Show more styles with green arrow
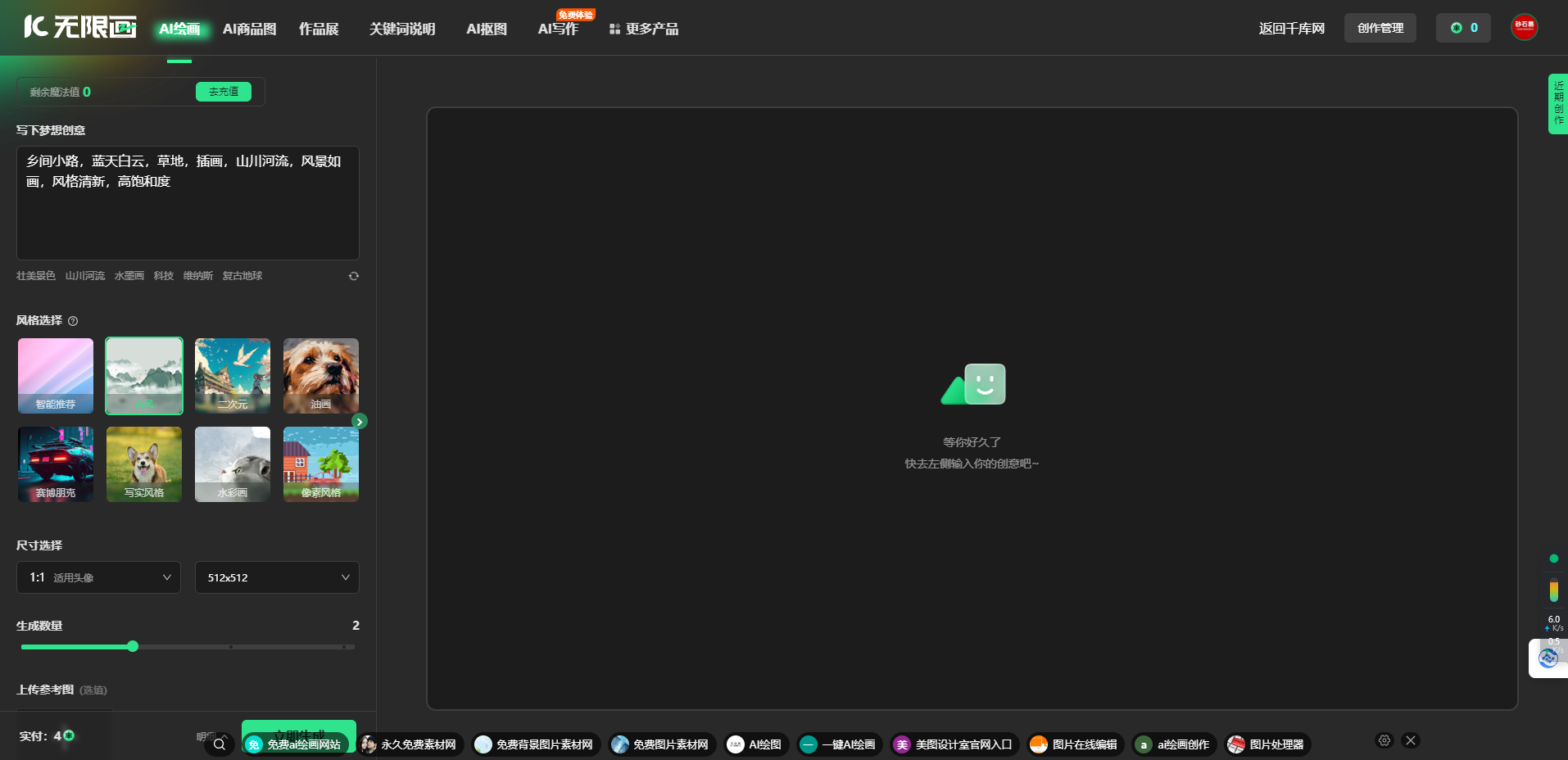The image size is (1568, 760). [x=359, y=422]
